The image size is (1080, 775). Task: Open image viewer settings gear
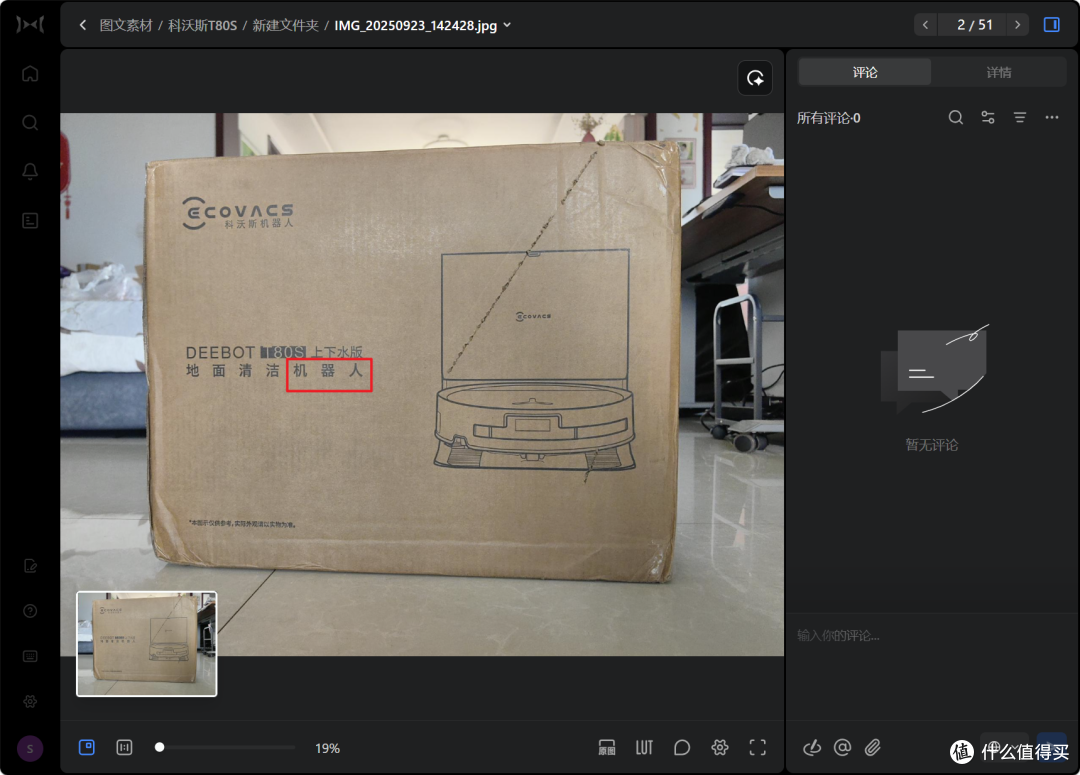click(720, 747)
